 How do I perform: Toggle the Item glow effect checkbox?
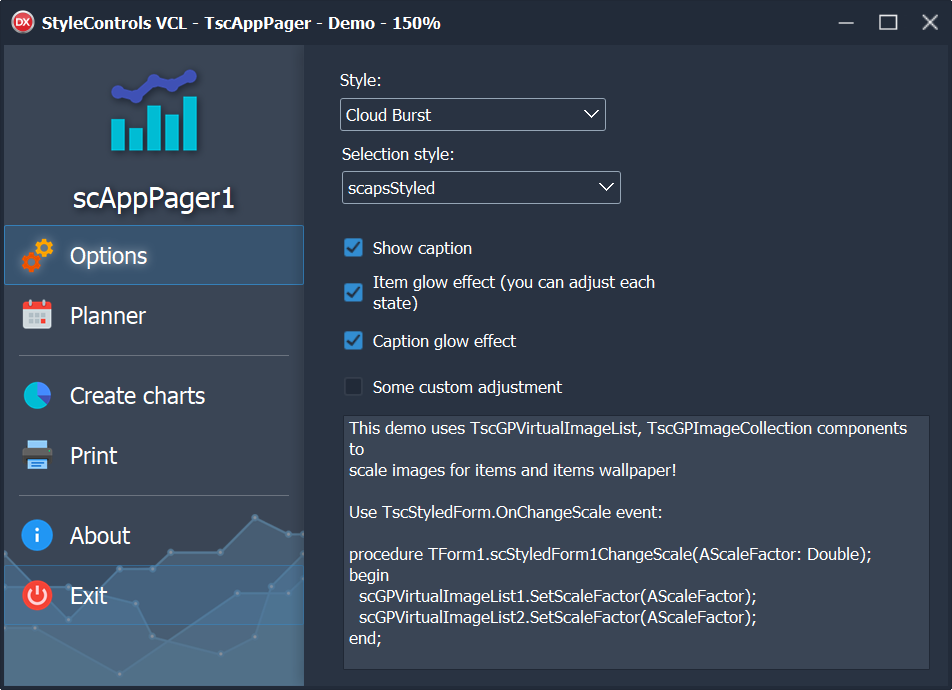353,292
